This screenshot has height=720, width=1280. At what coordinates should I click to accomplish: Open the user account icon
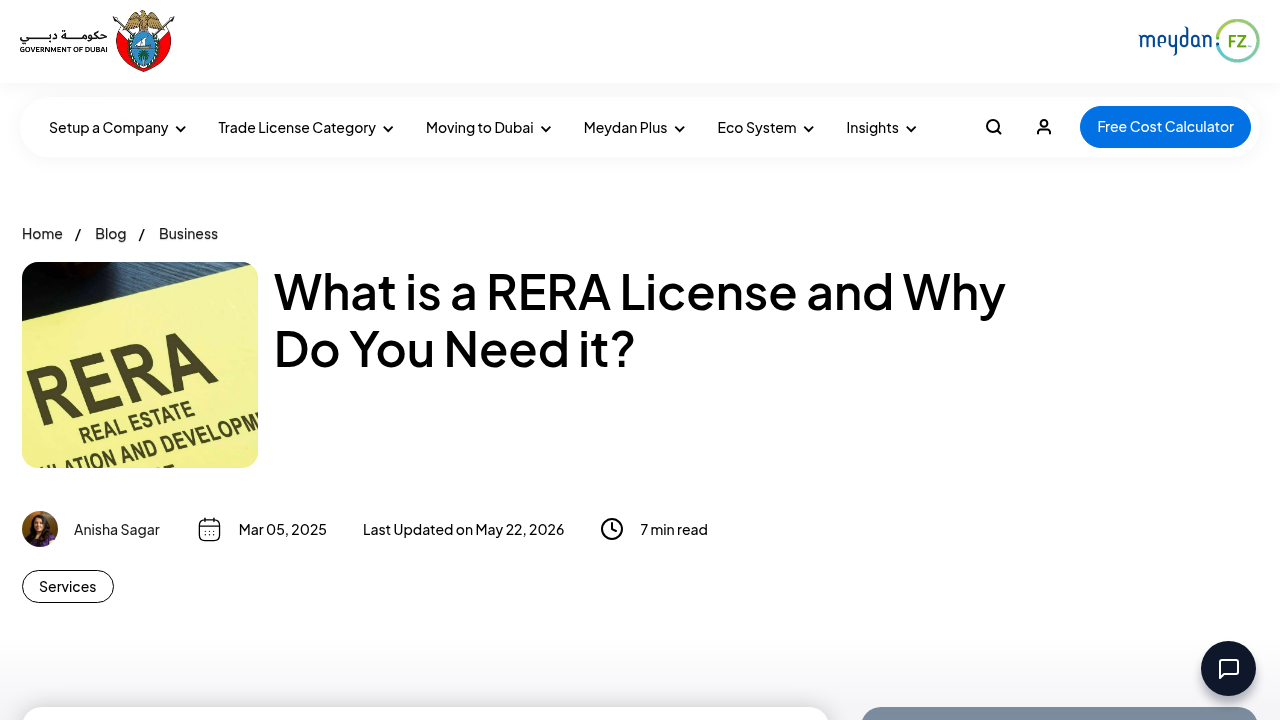[x=1044, y=127]
